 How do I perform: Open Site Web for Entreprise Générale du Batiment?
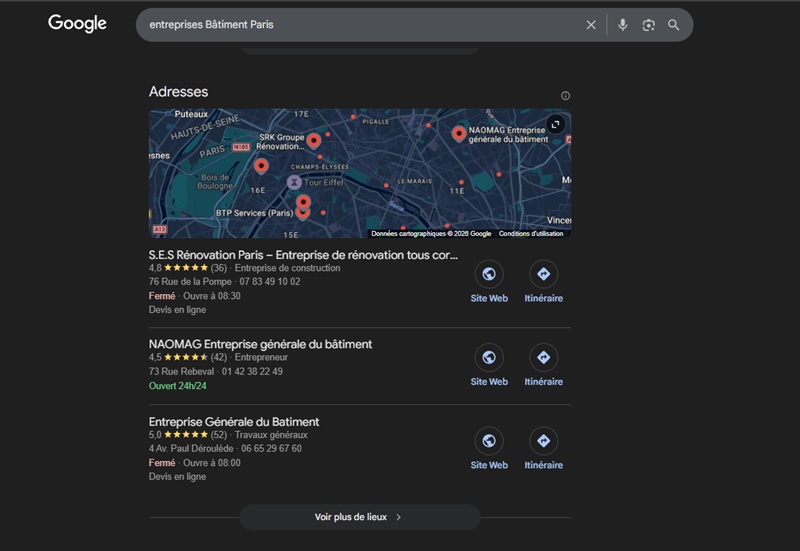click(x=489, y=448)
